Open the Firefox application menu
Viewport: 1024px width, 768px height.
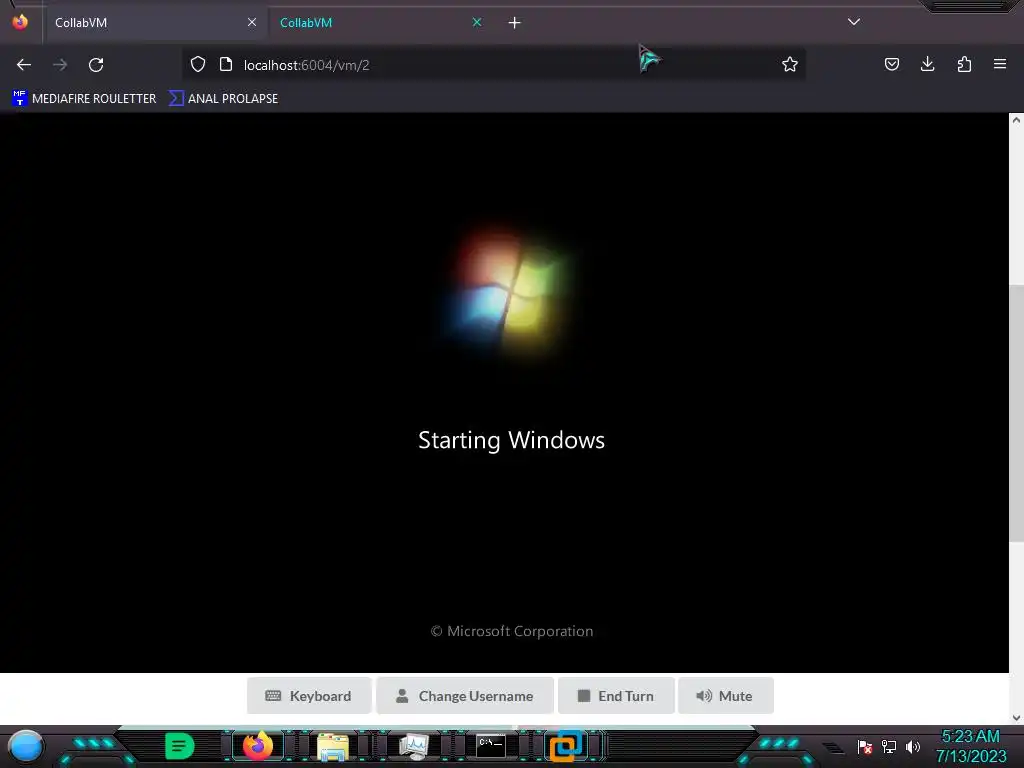click(x=1000, y=64)
